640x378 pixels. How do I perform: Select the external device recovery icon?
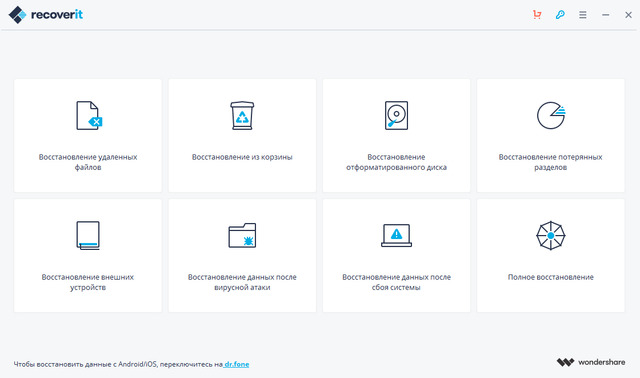88,236
